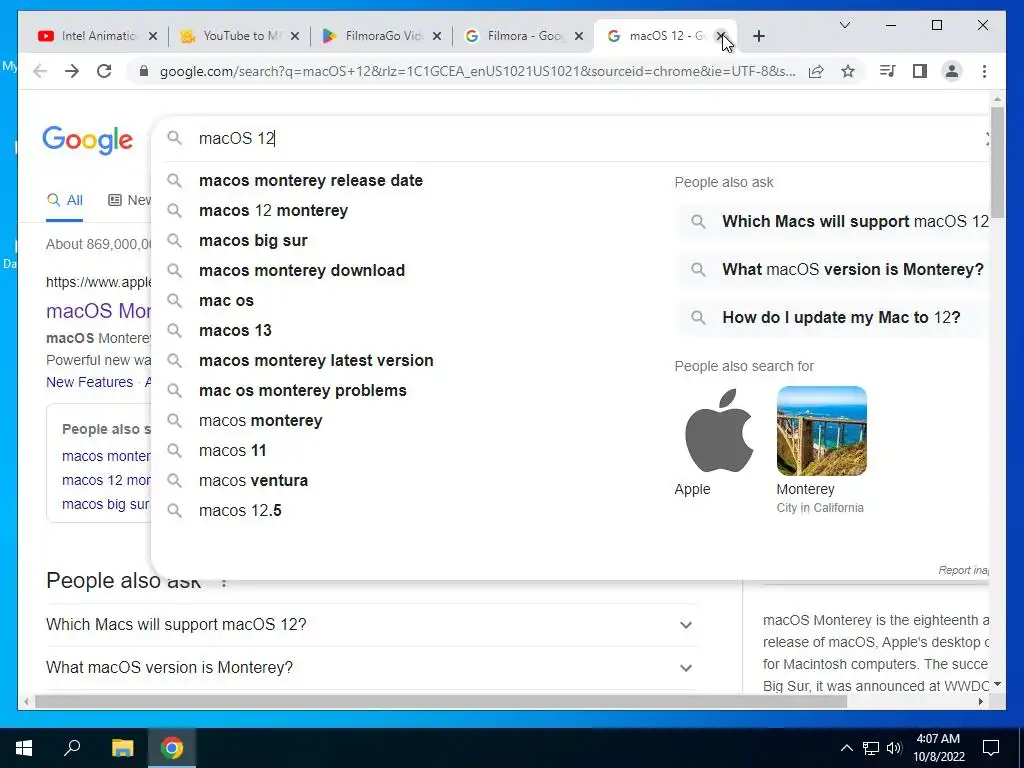The image size is (1024, 768).
Task: Click the browser forward arrow
Action: [x=72, y=71]
